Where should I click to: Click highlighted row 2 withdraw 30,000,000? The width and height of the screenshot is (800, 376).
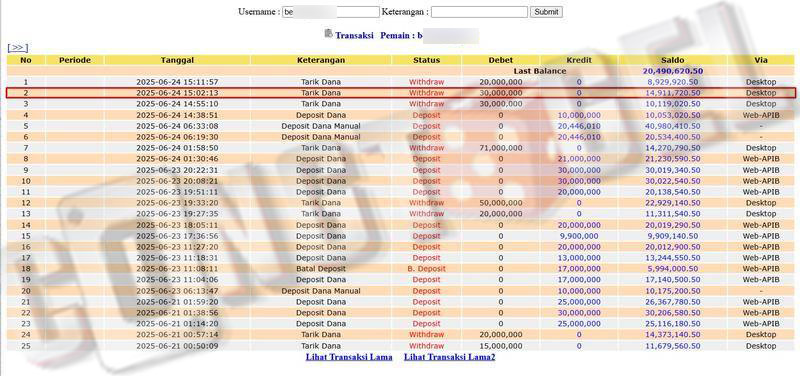tap(401, 93)
